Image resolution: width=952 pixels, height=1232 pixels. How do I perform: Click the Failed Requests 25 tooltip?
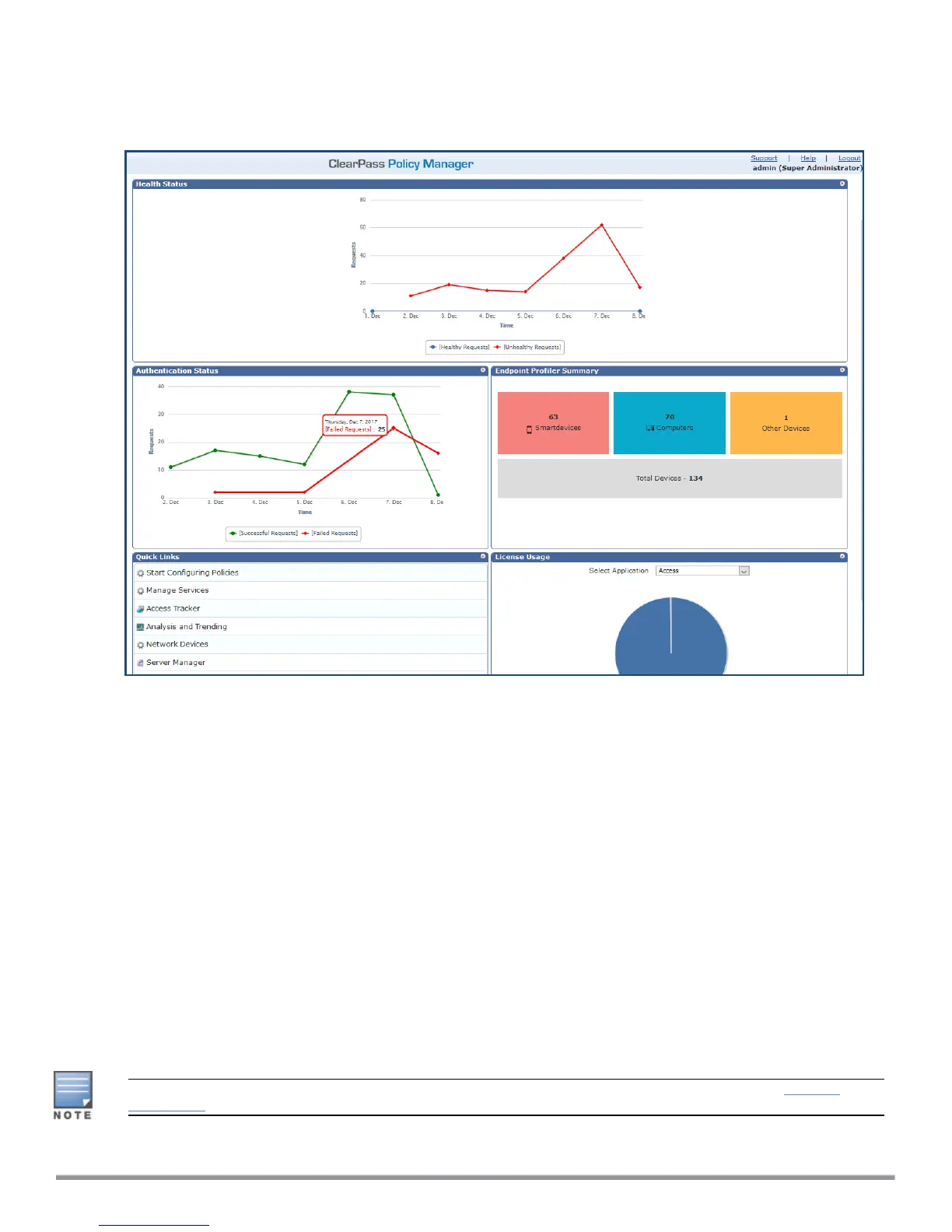355,425
